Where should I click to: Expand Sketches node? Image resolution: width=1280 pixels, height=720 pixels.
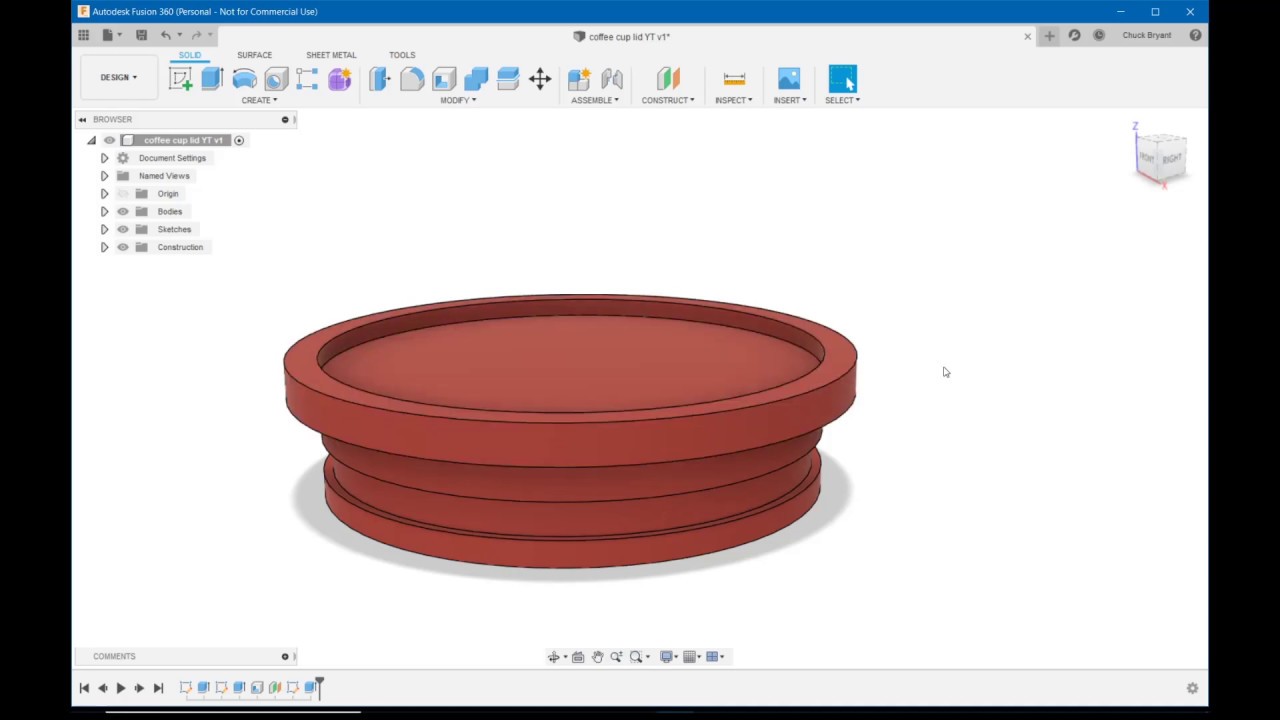[104, 229]
